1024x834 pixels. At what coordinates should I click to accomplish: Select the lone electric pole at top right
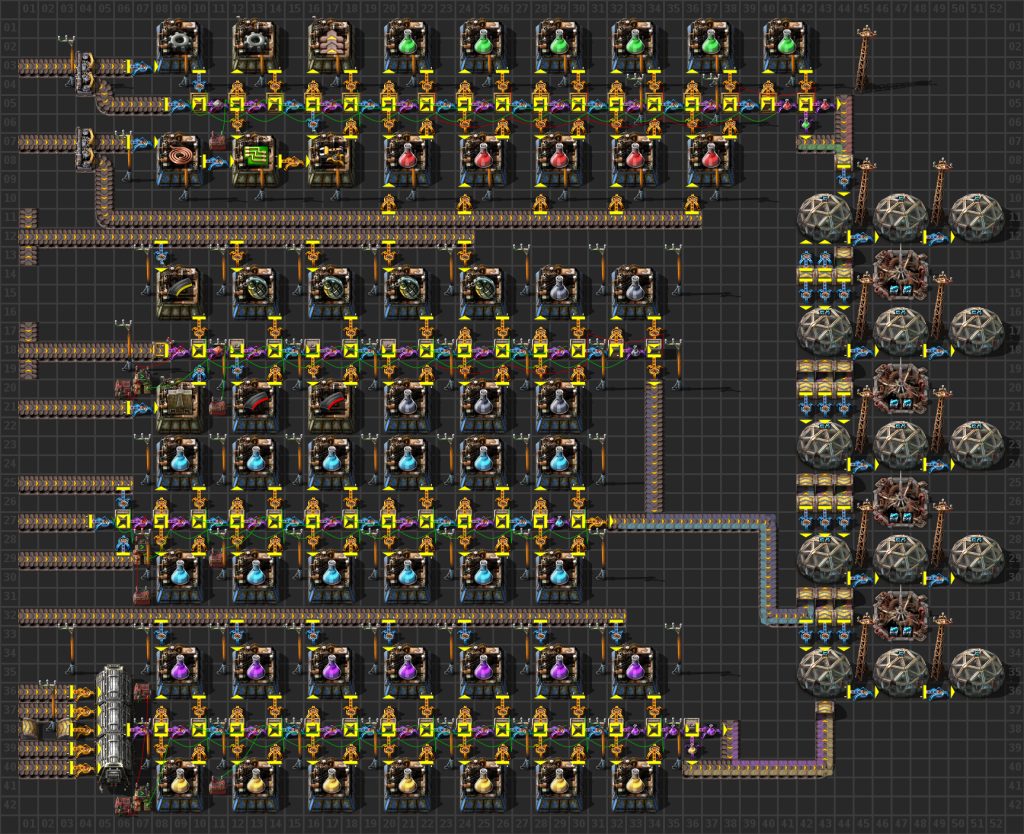click(864, 62)
